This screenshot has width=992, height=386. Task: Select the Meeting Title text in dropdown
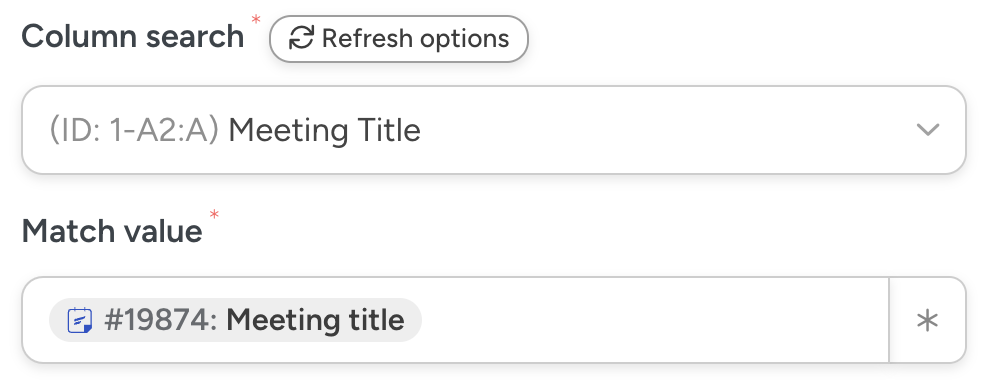(x=325, y=131)
